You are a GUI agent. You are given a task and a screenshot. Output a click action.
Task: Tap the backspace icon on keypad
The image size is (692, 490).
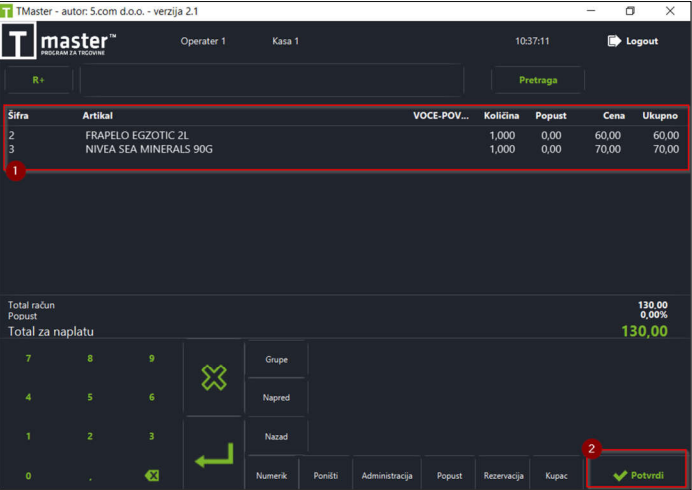point(152,475)
